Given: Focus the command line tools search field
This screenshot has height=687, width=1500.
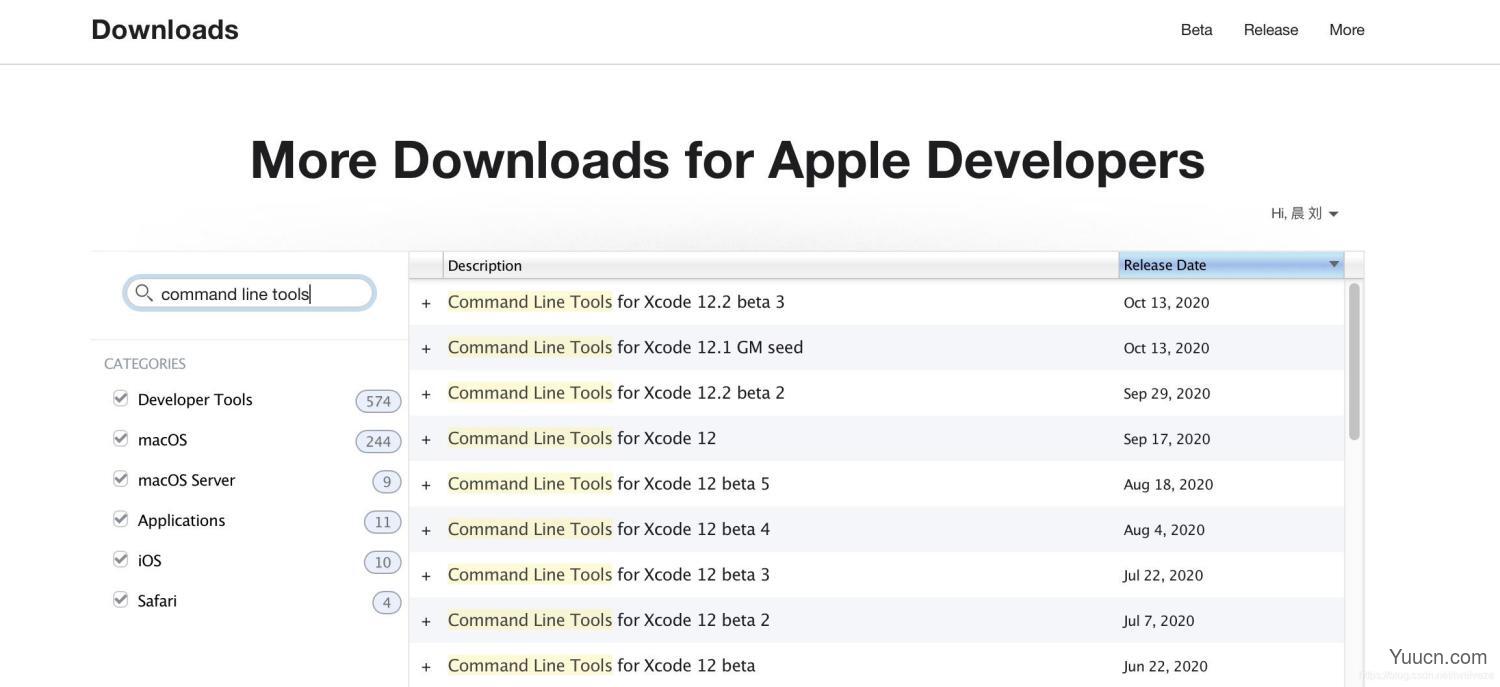Looking at the screenshot, I should (x=250, y=293).
